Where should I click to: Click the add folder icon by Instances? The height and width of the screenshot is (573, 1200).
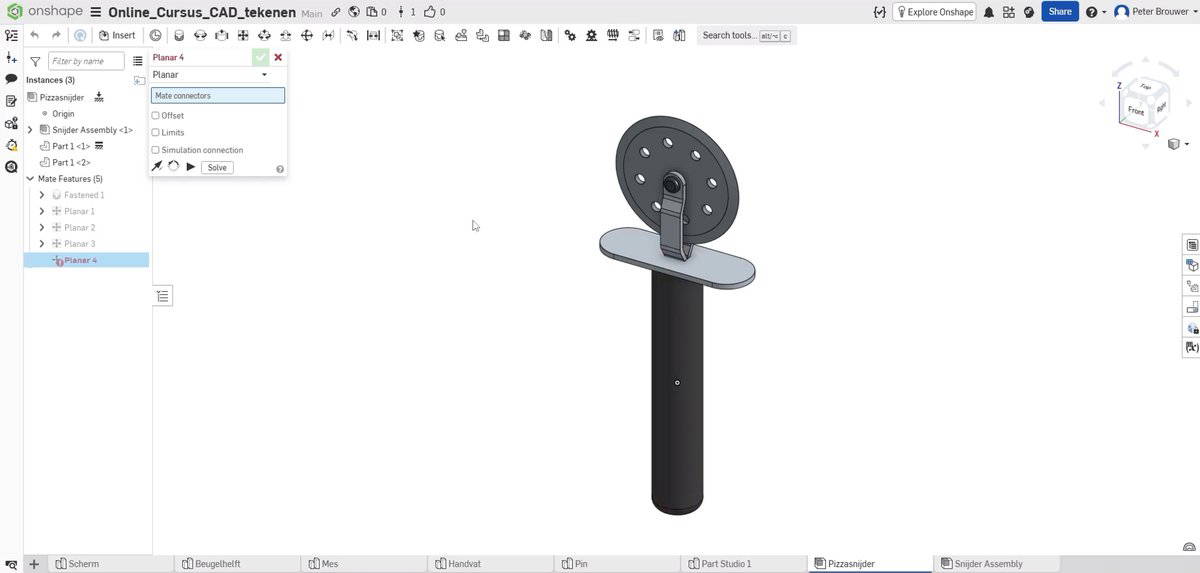click(139, 80)
